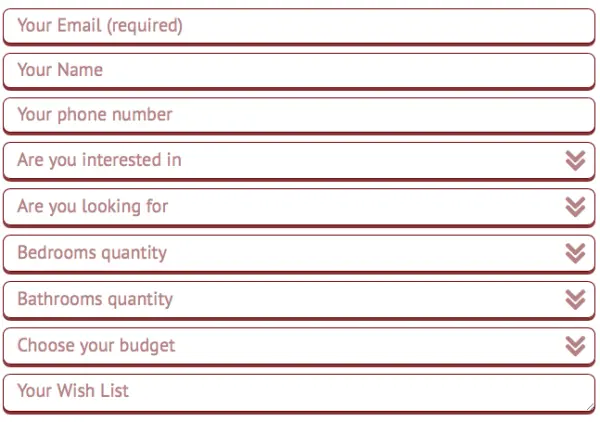
Task: Click the Your Email (required) field
Action: click(300, 25)
